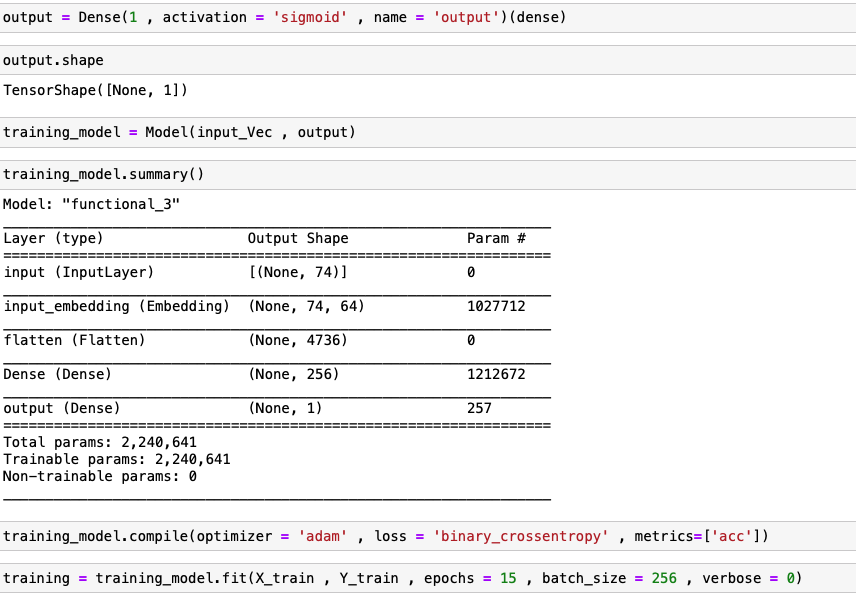Image resolution: width=856 pixels, height=610 pixels.
Task: Click the 257 param count
Action: pos(479,408)
